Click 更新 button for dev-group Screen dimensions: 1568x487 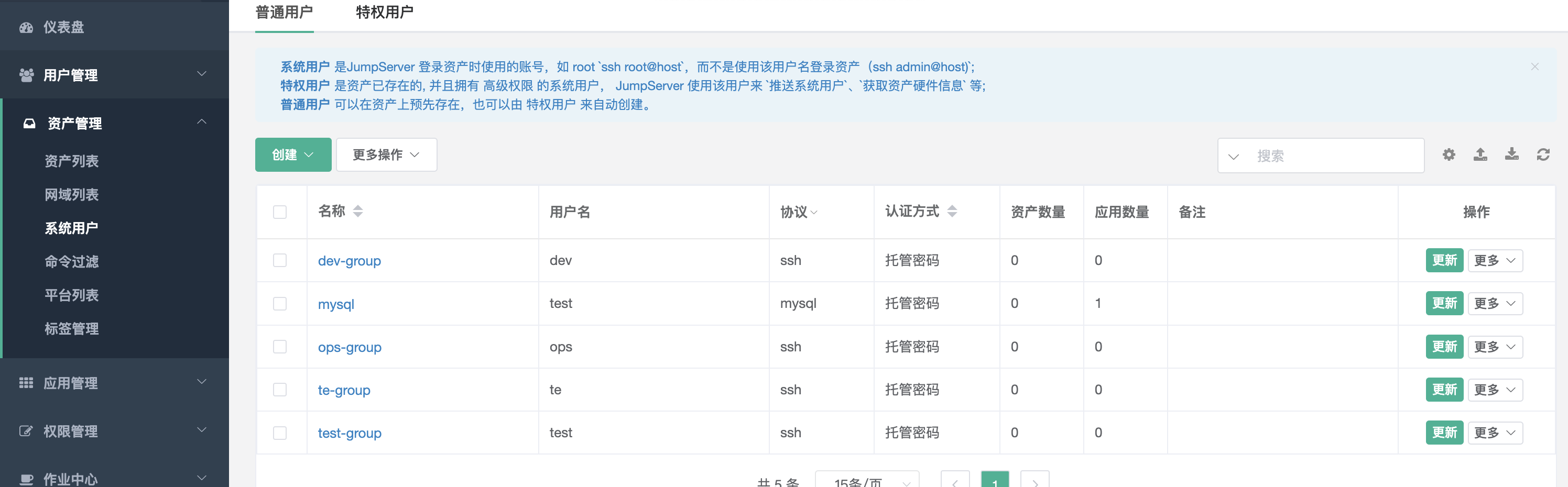[x=1444, y=260]
